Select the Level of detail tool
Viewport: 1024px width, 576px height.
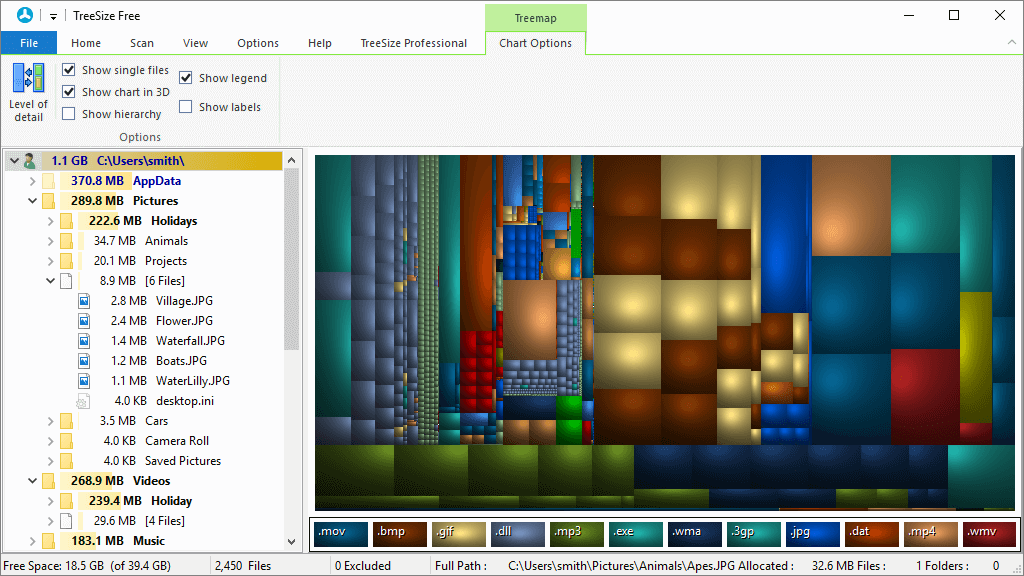pyautogui.click(x=27, y=90)
